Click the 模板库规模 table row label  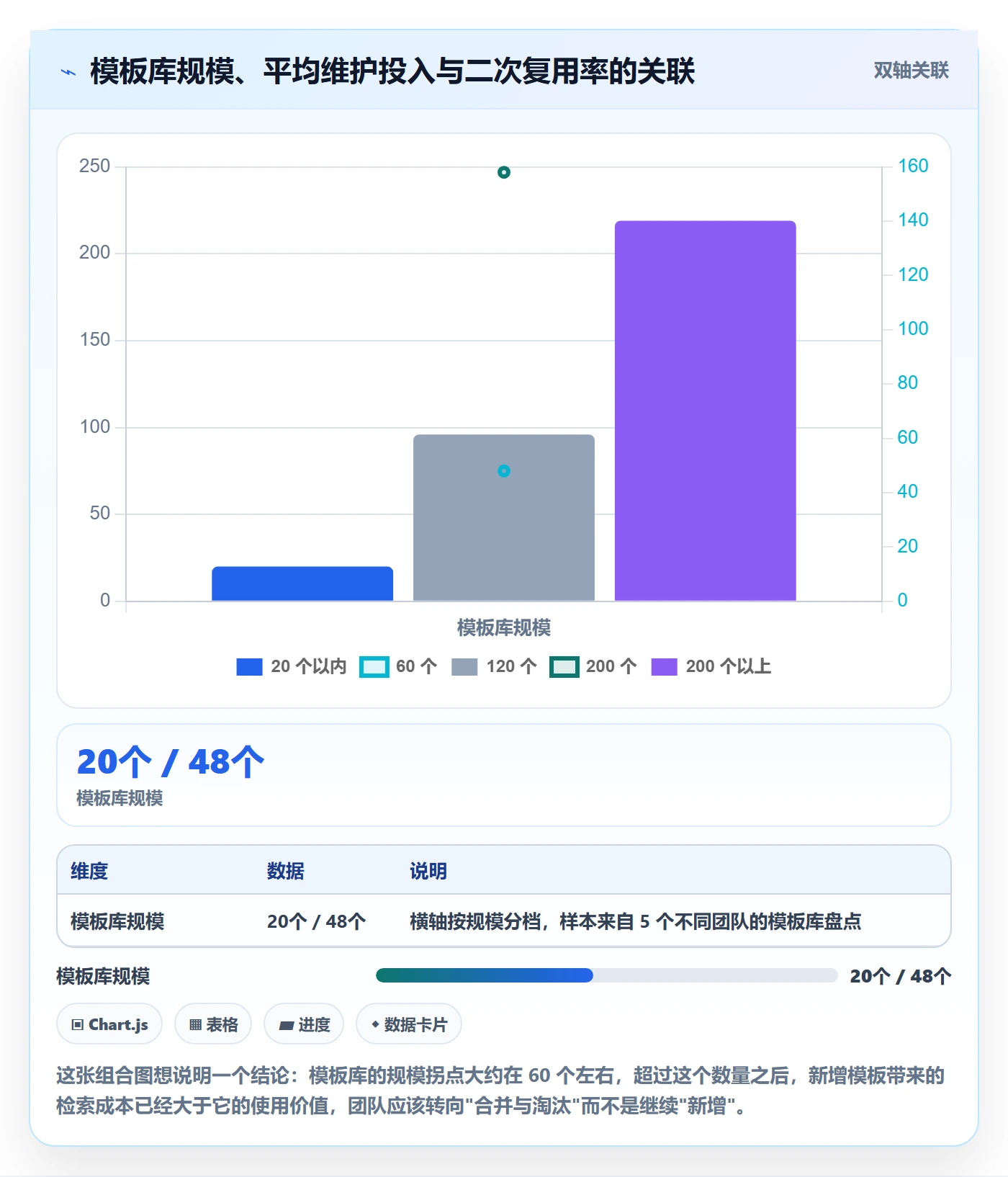point(117,921)
